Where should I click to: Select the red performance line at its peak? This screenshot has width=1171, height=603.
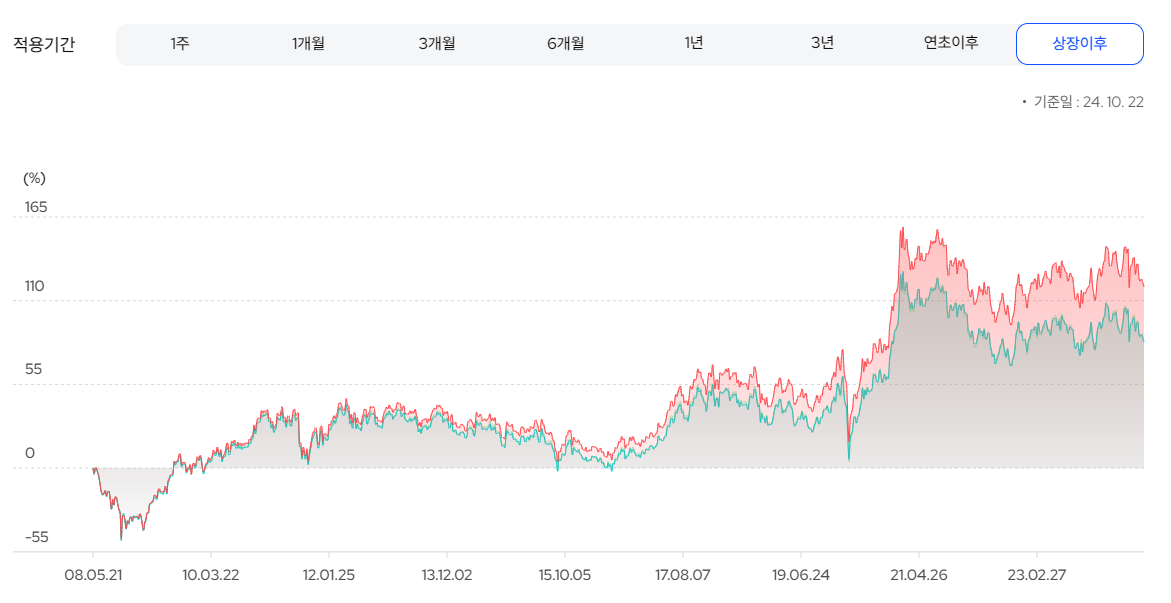coord(901,228)
